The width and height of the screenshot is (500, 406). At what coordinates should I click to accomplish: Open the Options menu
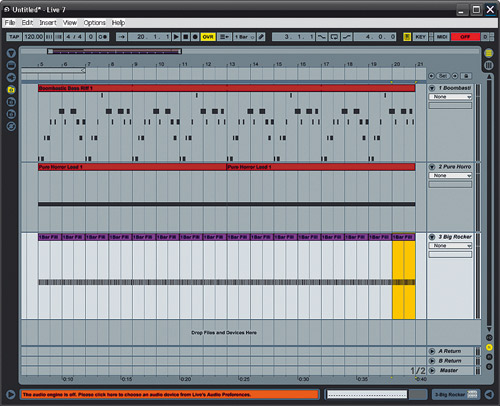tap(94, 23)
